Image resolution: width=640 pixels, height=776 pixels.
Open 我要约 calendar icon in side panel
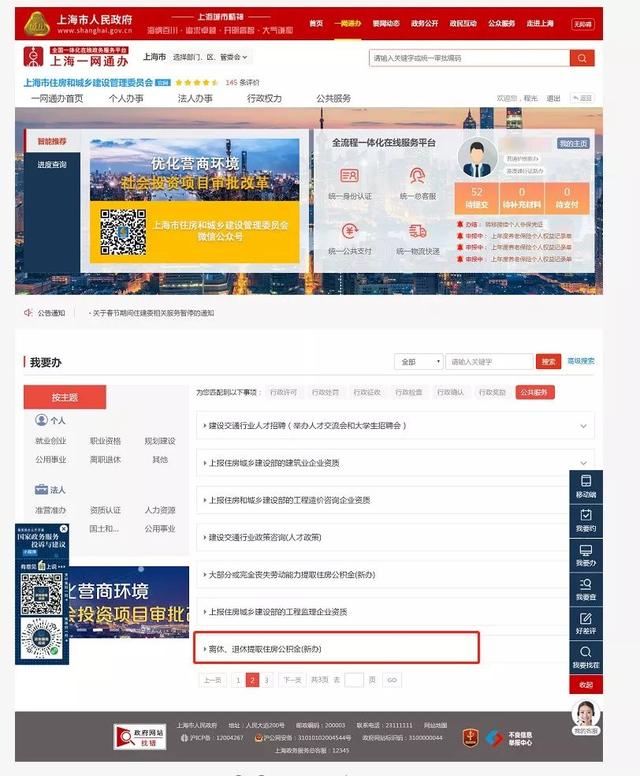coord(586,515)
